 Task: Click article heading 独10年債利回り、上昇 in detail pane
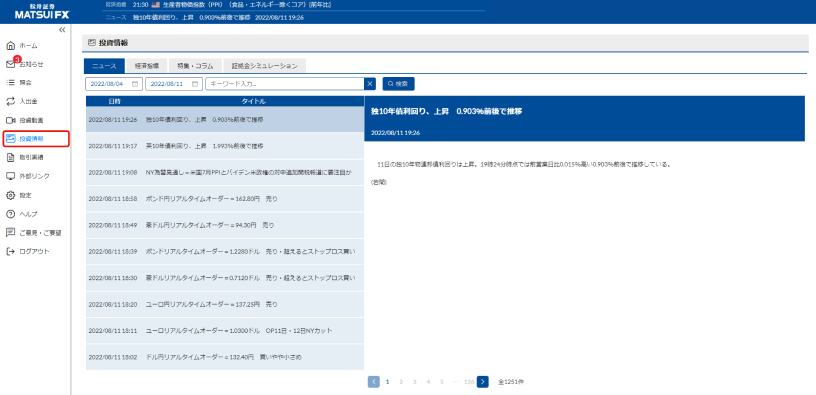(x=447, y=111)
